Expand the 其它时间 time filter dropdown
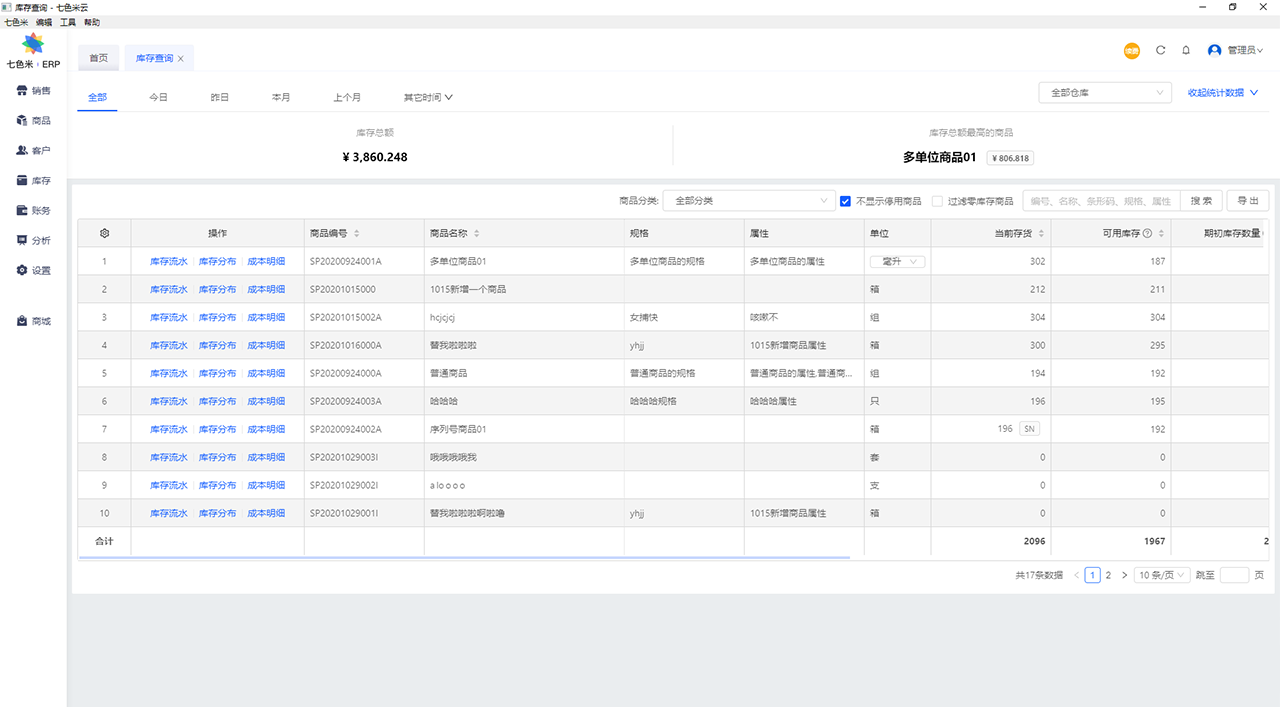Screen dimensions: 1280x720 click(427, 97)
